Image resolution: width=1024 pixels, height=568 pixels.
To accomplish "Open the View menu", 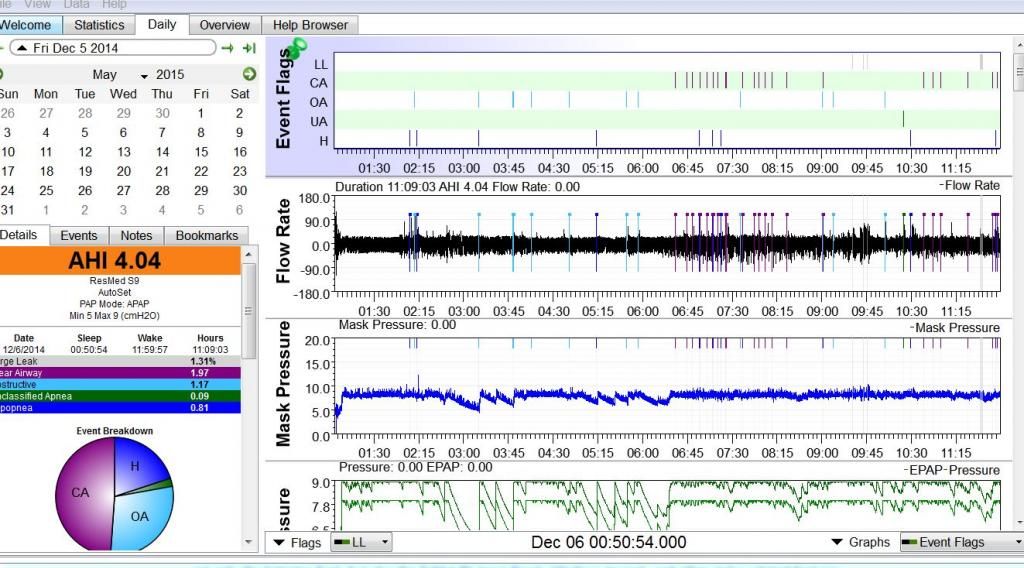I will 37,5.
